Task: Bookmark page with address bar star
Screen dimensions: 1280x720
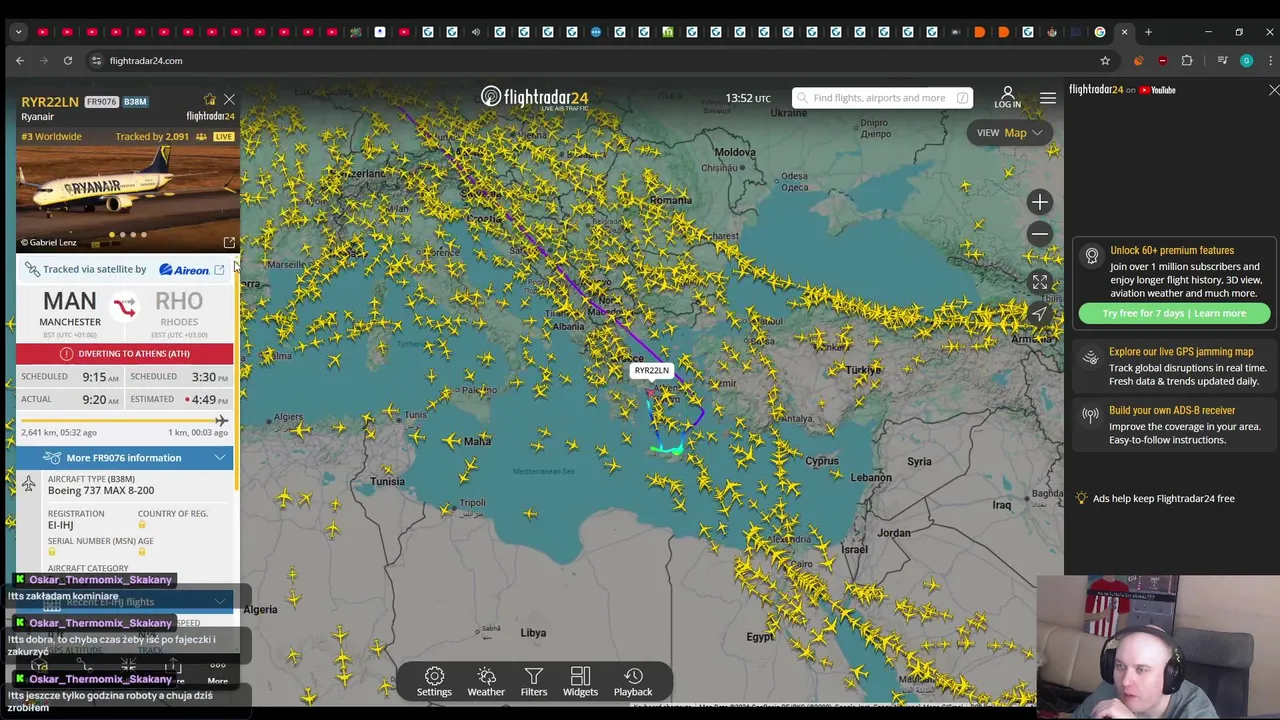Action: tap(1105, 61)
